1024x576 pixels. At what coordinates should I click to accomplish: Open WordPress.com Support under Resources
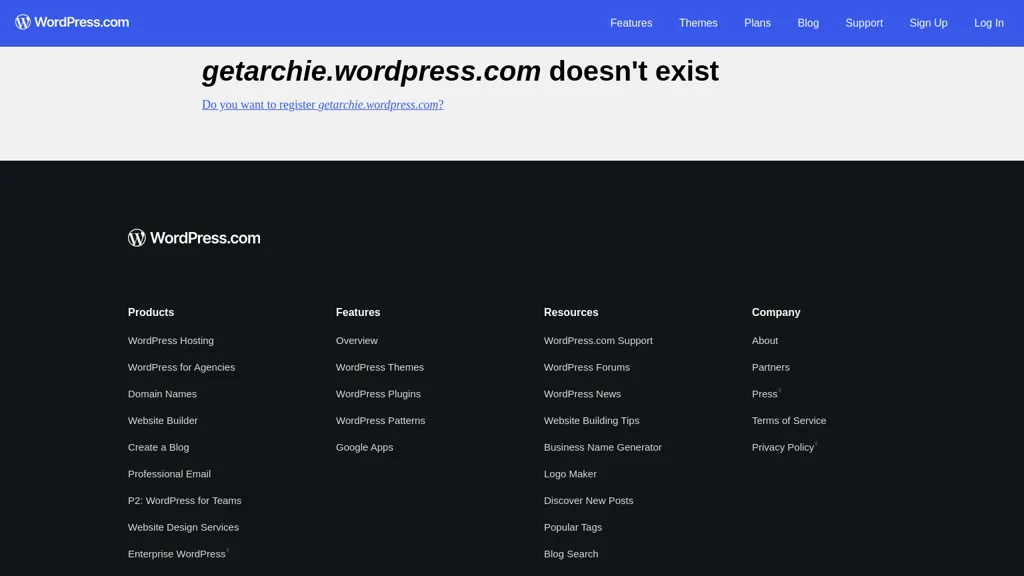click(598, 341)
